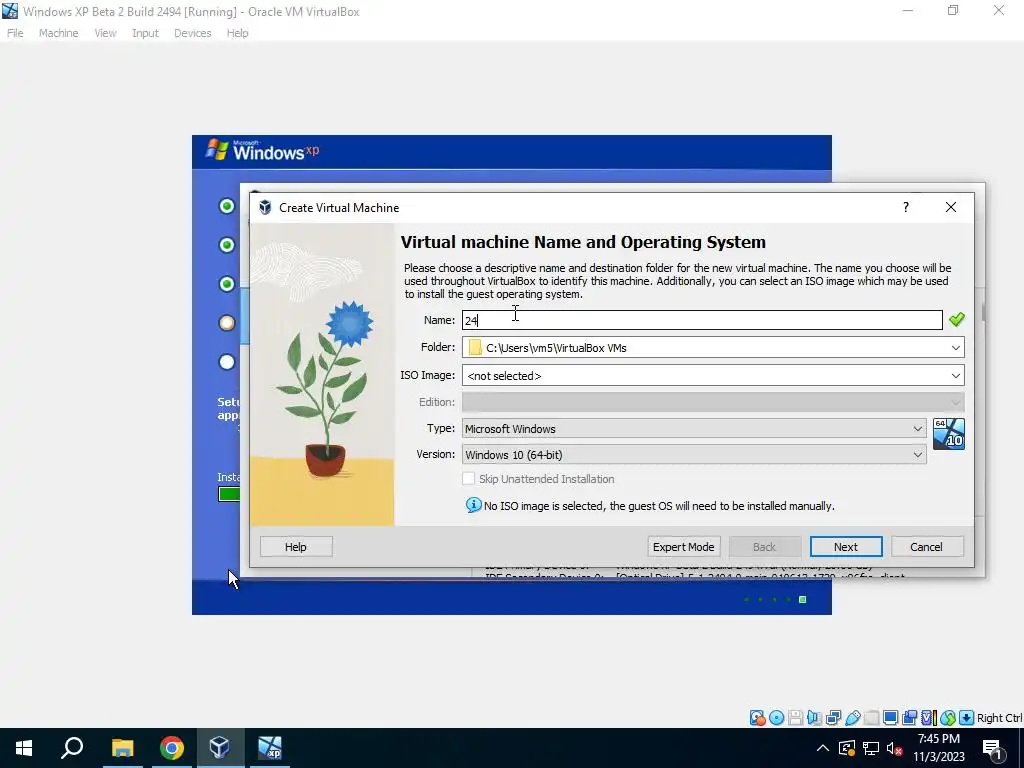Click the USB devices indicator icon
Viewport: 1024px width, 768px height.
[x=852, y=718]
